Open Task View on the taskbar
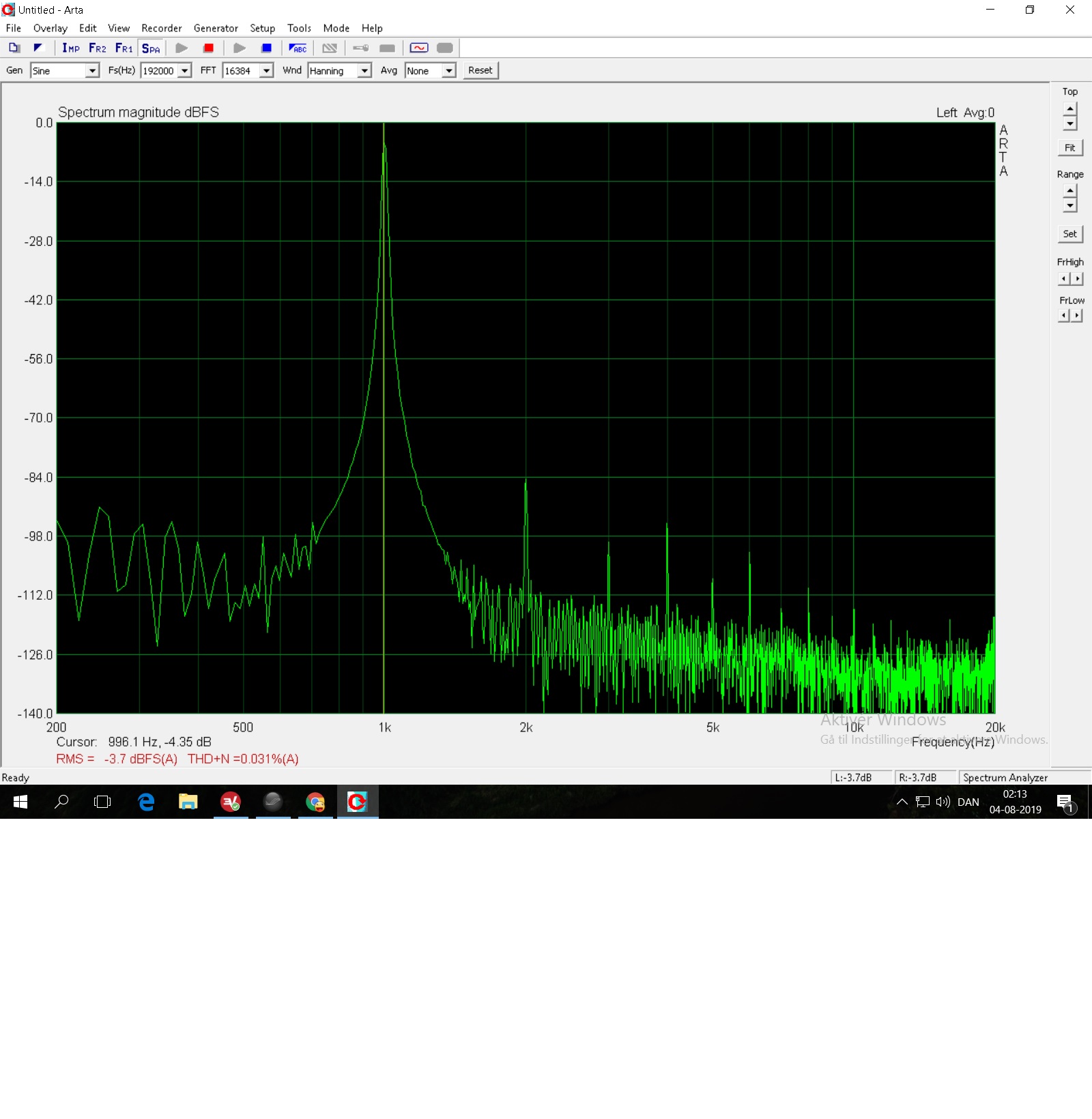Image resolution: width=1092 pixels, height=1119 pixels. click(102, 802)
